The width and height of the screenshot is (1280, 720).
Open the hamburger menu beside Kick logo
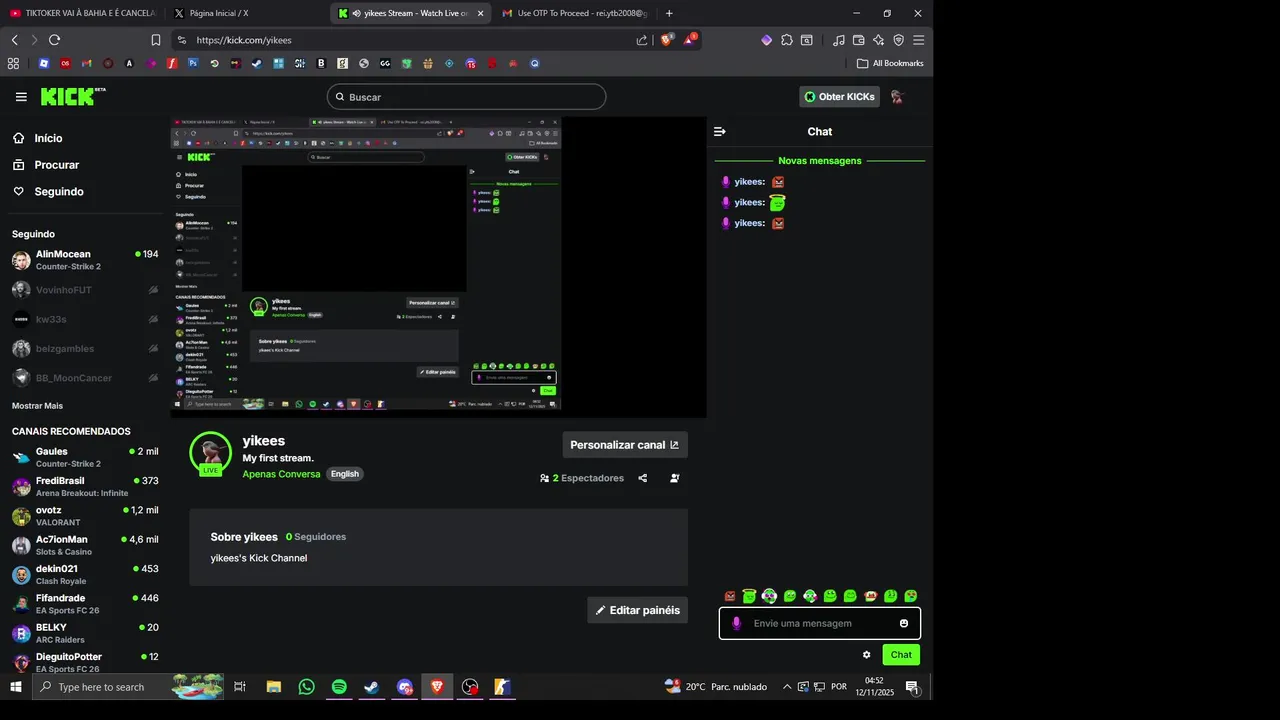click(21, 97)
